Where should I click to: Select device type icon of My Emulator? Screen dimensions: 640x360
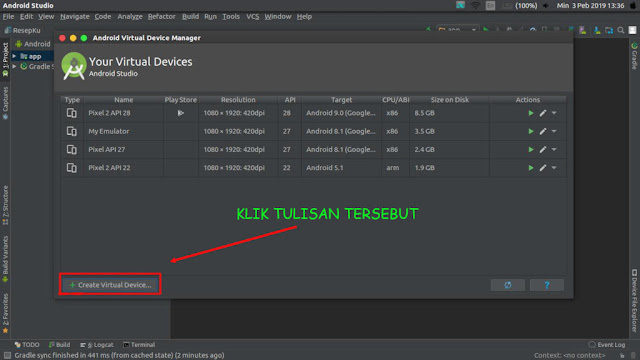pos(71,131)
